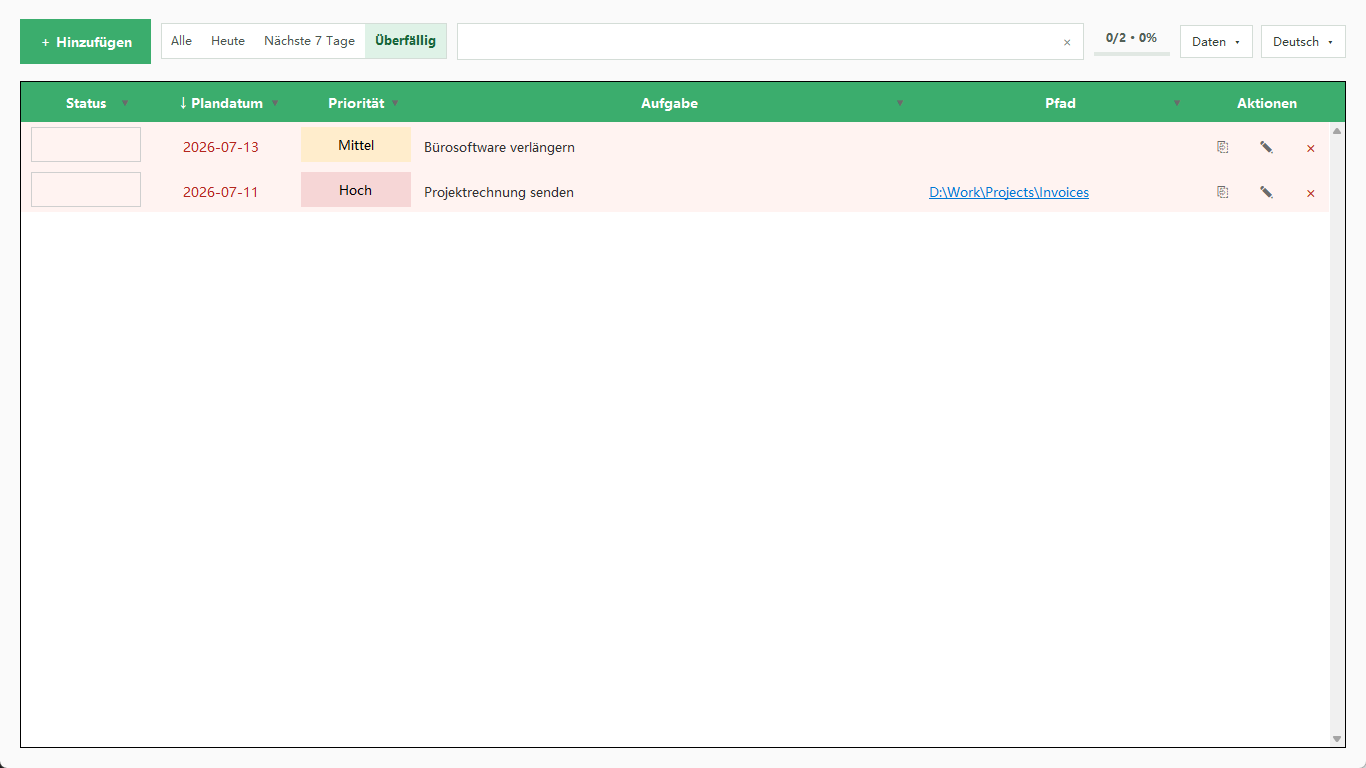Click the Hinzufügen button
Image resolution: width=1366 pixels, height=768 pixels.
[86, 42]
